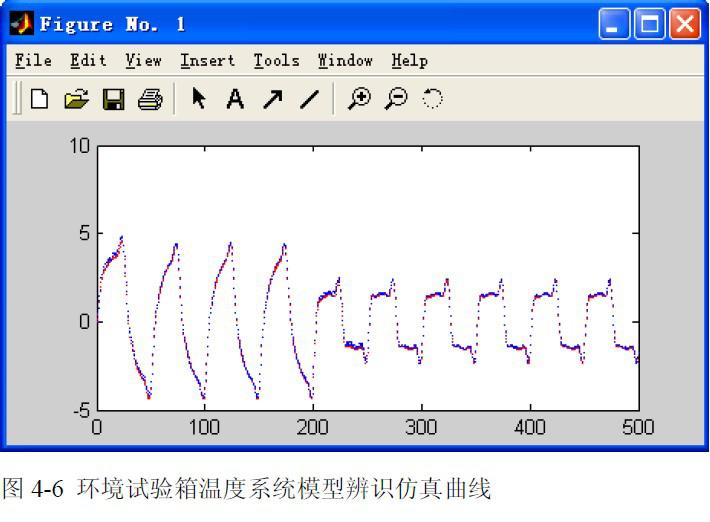710x522 pixels.
Task: Choose the Insert Arrow tool
Action: 272,99
